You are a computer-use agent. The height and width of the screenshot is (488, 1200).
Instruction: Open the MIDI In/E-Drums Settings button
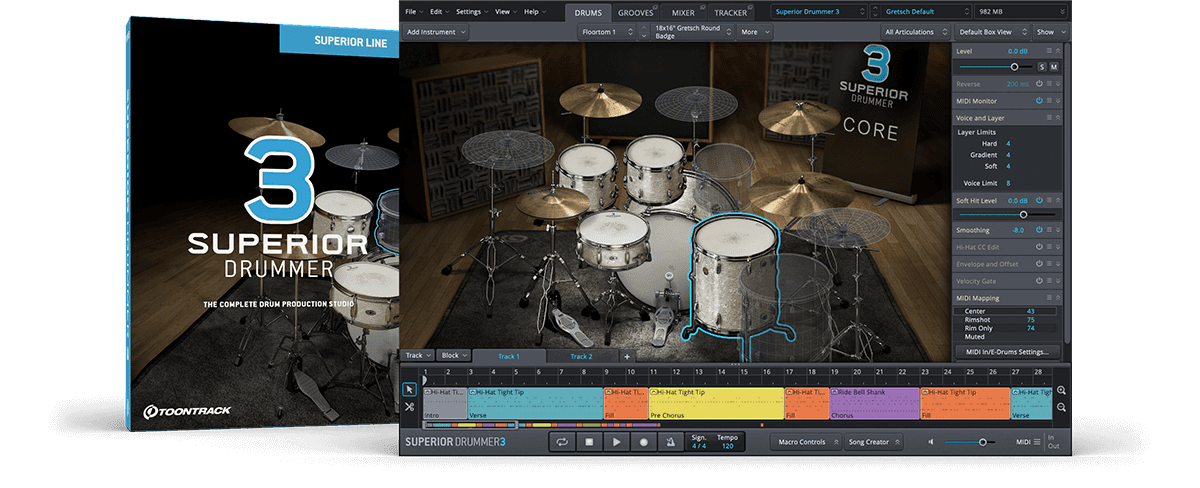pyautogui.click(x=1007, y=352)
